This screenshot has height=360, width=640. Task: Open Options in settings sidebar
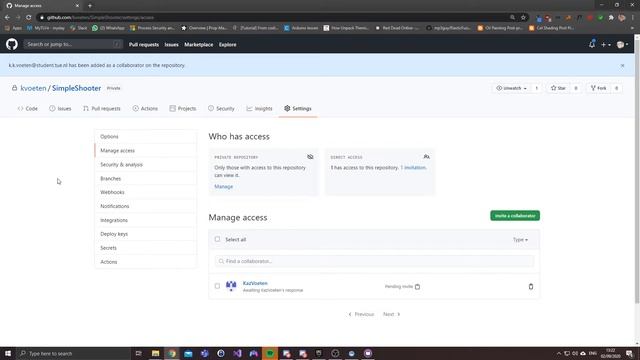coord(145,137)
